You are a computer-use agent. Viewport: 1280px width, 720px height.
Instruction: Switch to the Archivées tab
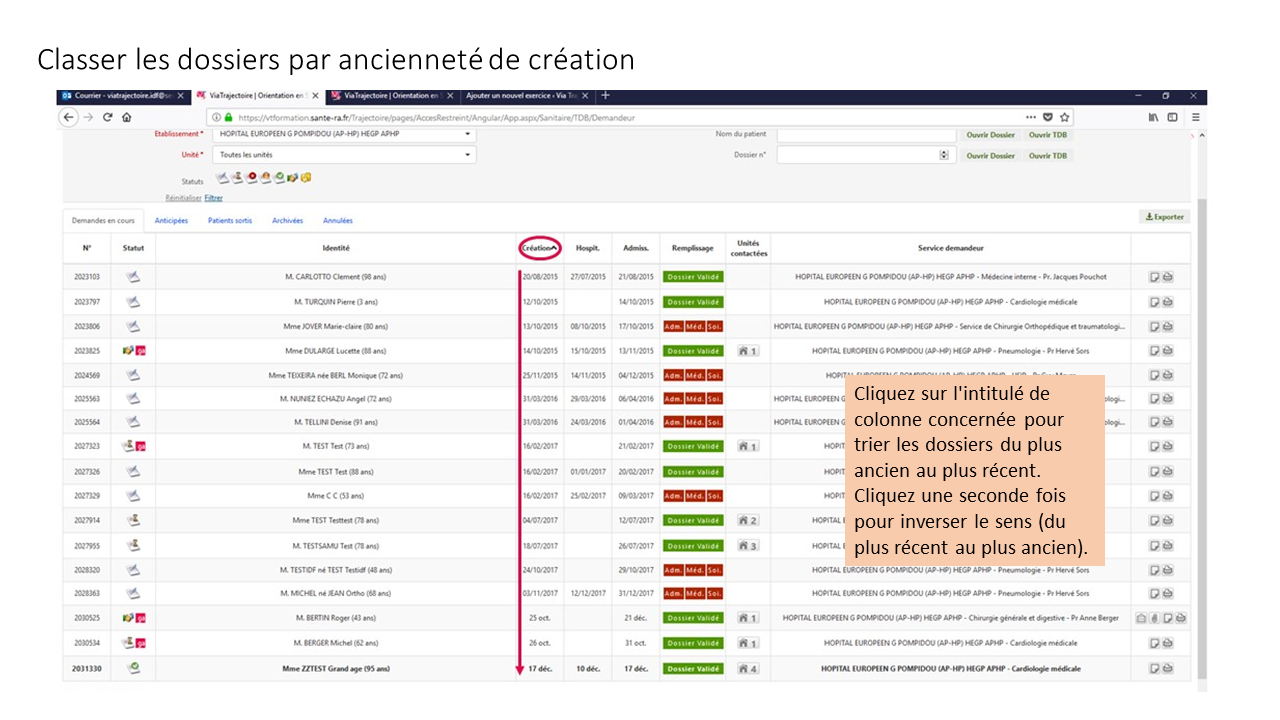(287, 221)
